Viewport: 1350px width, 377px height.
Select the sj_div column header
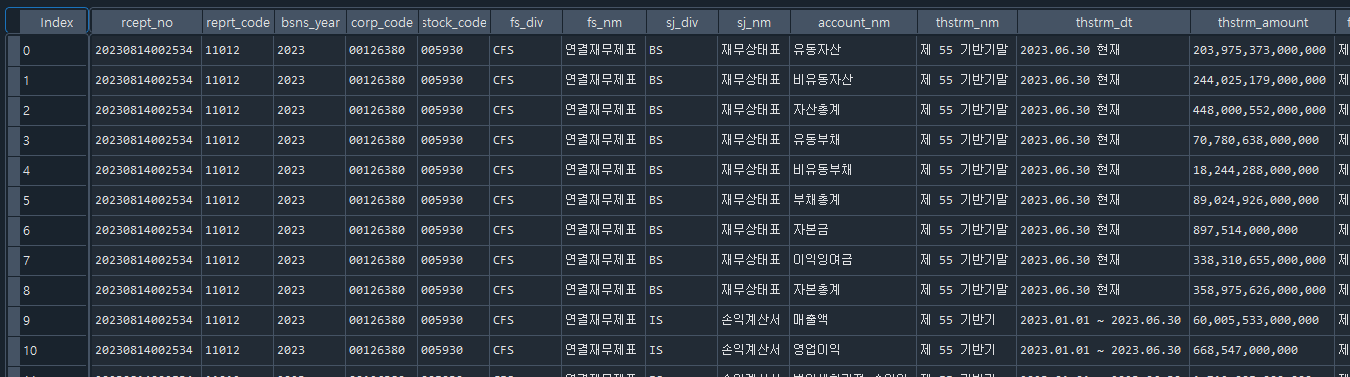[x=681, y=22]
